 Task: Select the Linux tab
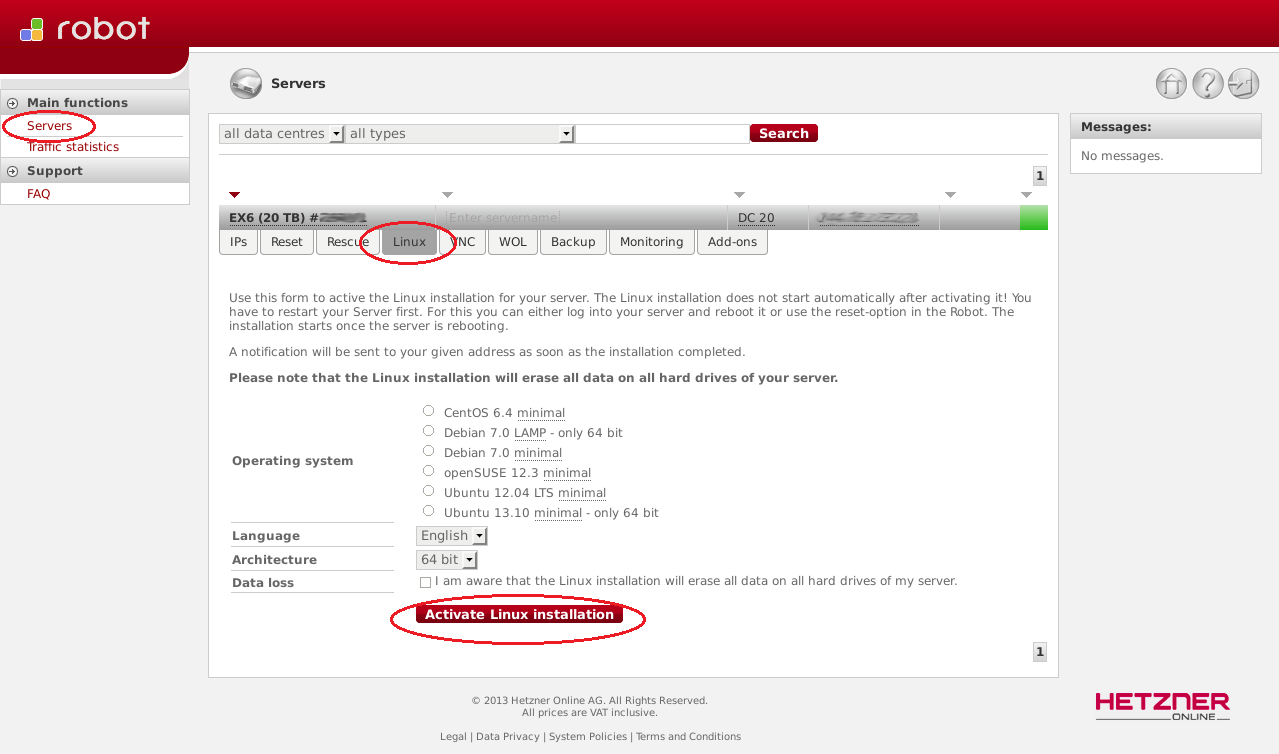[x=410, y=242]
